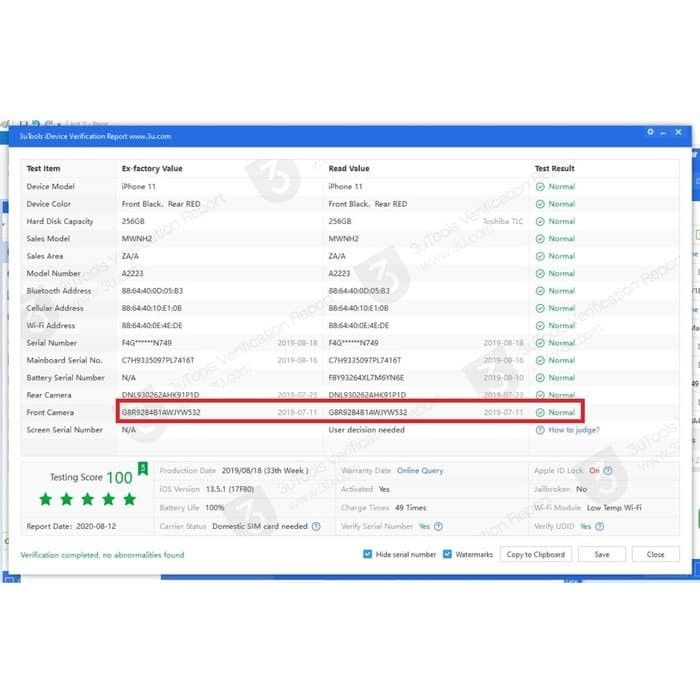
Task: Click help icon beside Carrier Status
Action: (316, 526)
